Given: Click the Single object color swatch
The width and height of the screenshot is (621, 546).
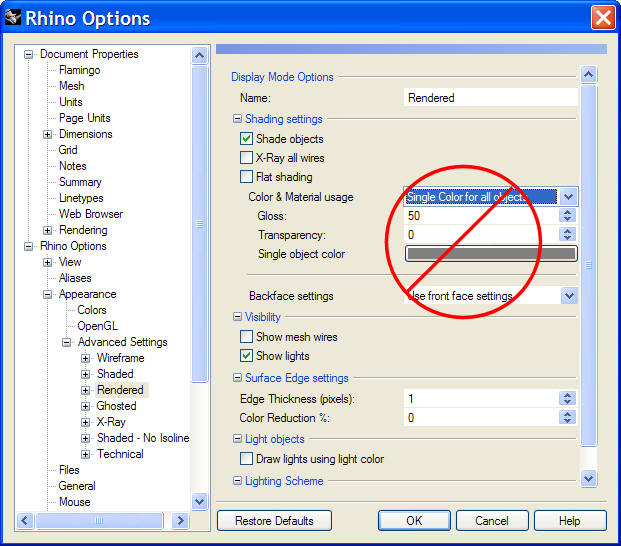Looking at the screenshot, I should click(490, 254).
